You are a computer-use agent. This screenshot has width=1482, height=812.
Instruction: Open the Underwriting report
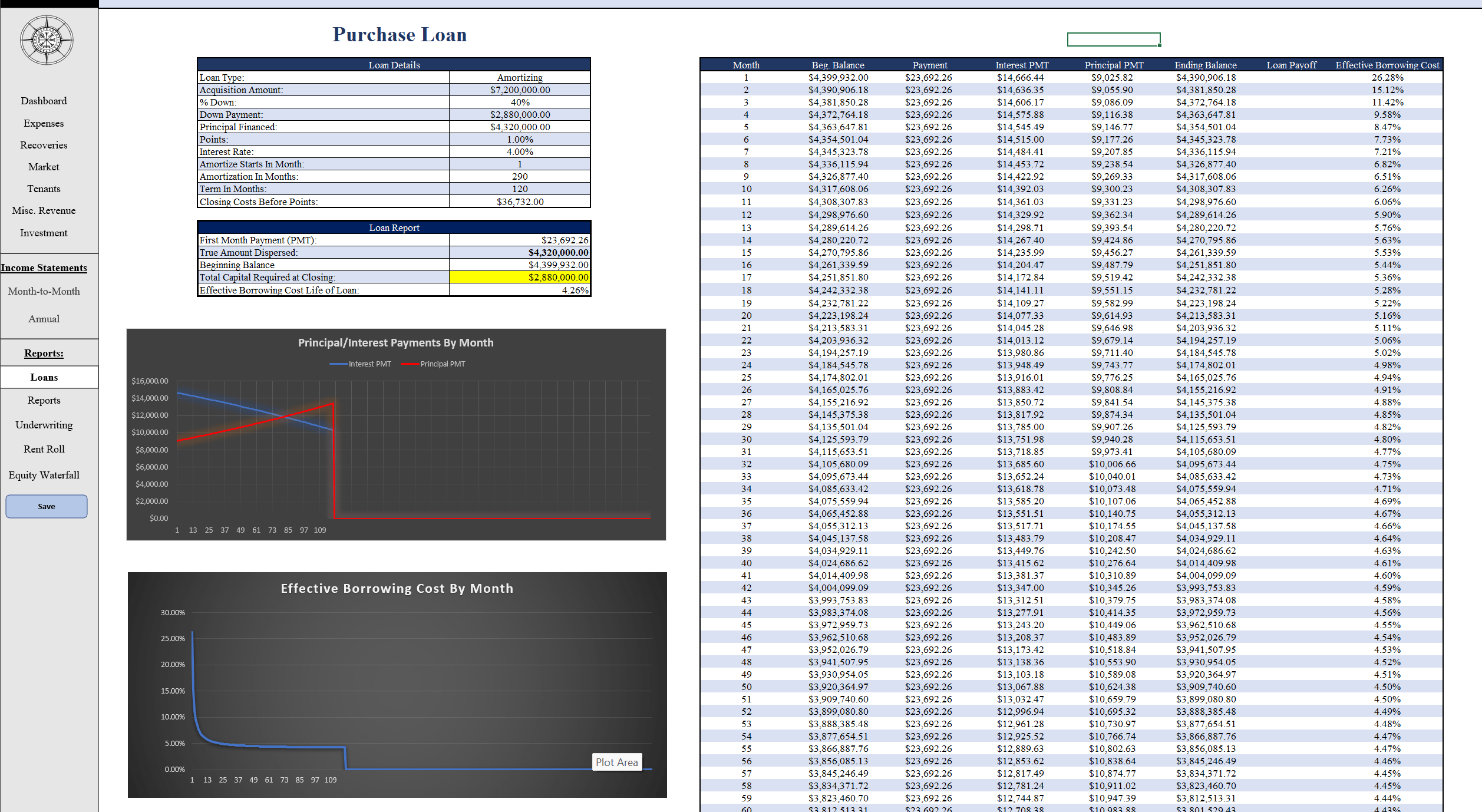point(44,425)
